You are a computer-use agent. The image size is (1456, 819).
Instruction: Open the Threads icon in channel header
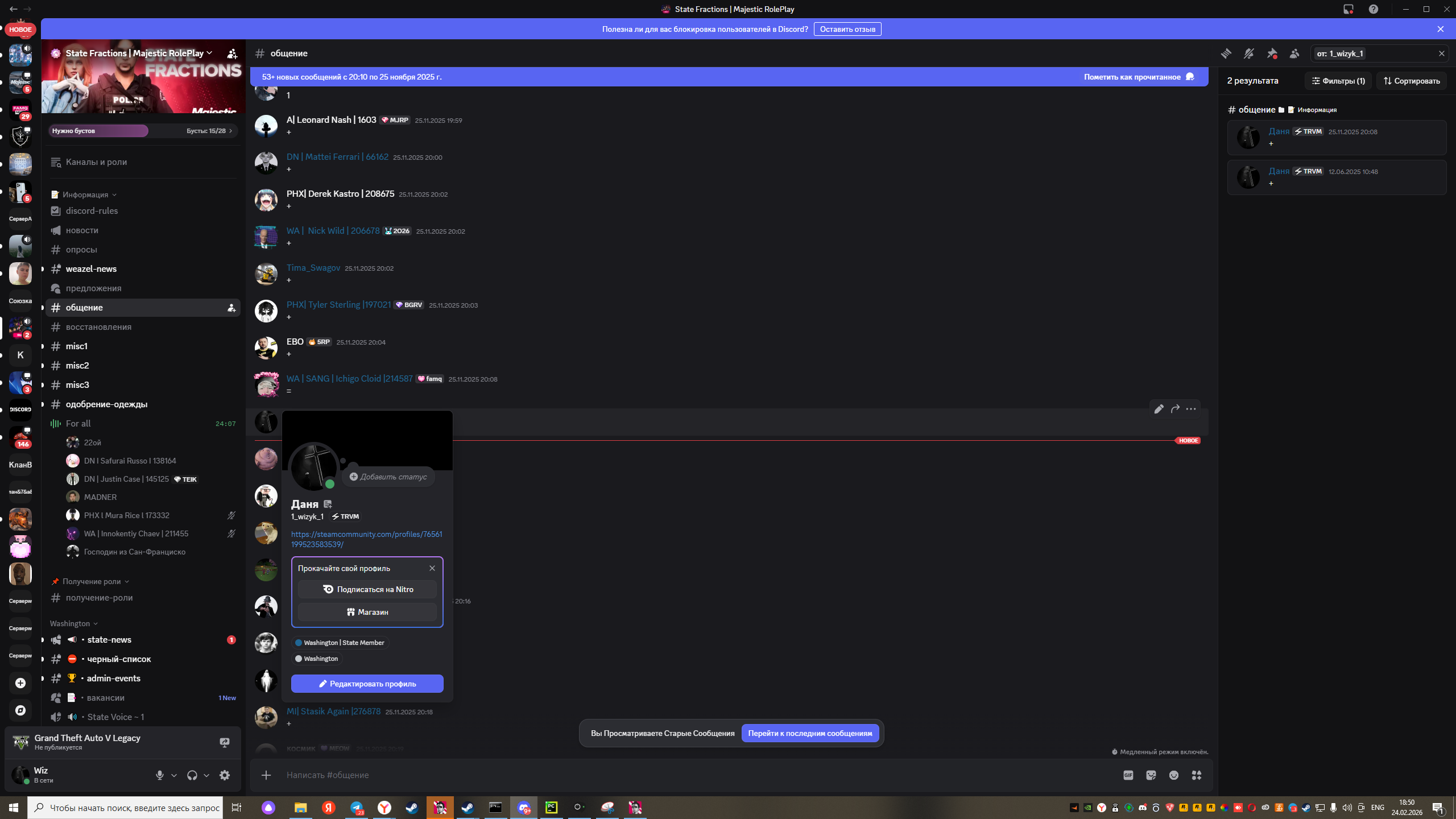point(1226,53)
